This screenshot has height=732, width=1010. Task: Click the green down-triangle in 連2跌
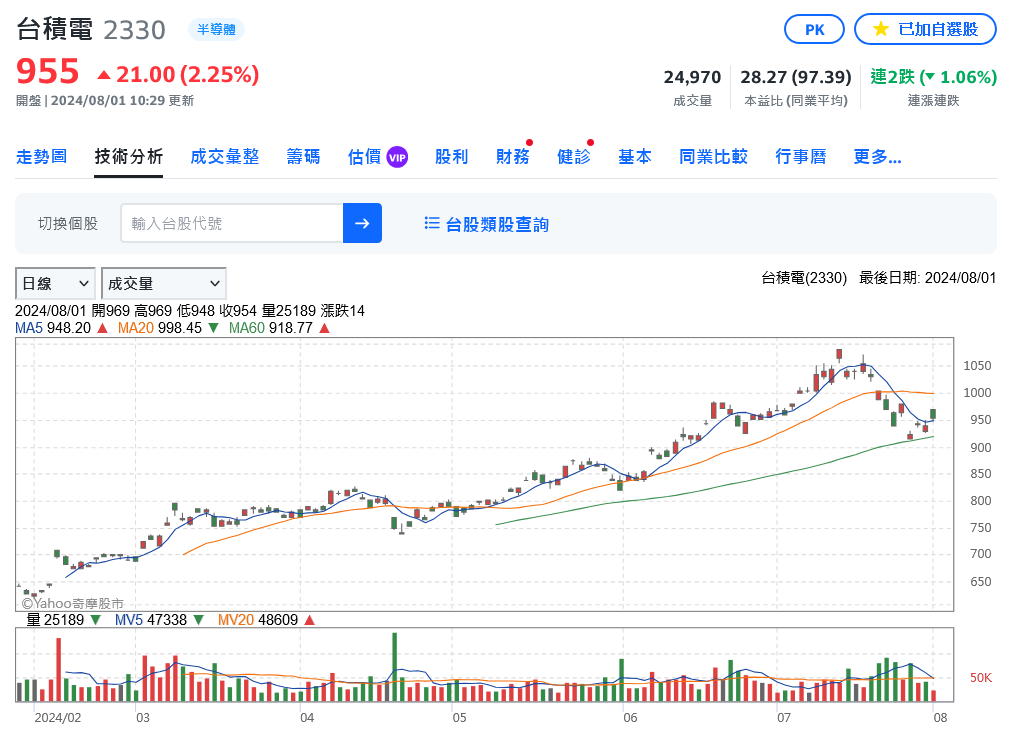click(x=928, y=77)
